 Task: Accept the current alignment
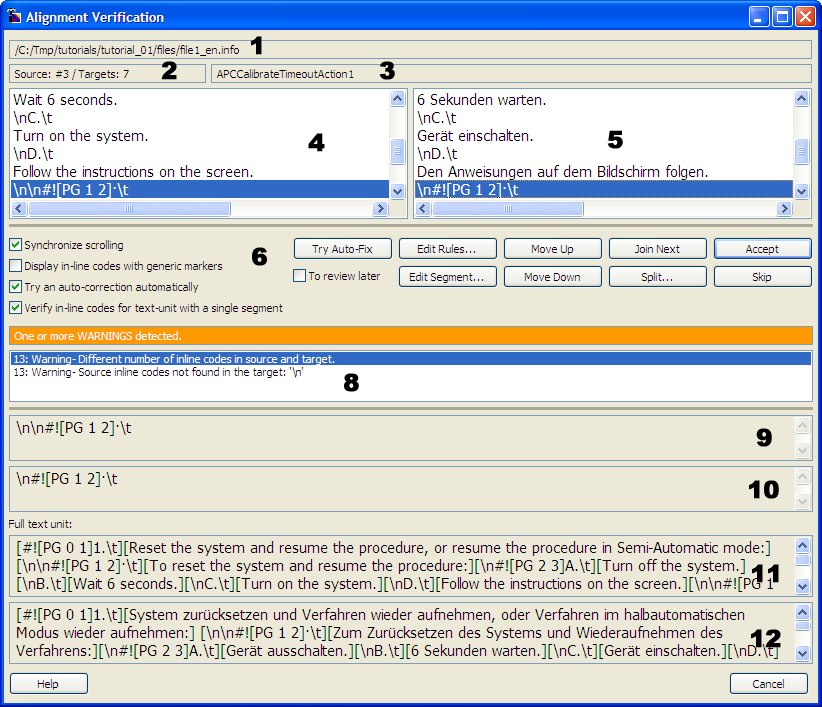coord(761,249)
